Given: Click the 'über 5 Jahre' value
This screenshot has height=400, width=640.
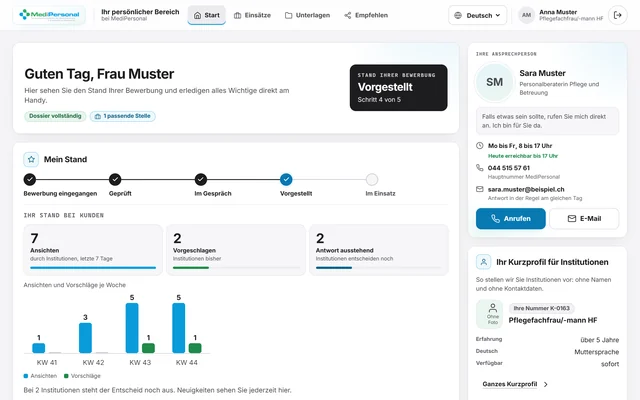Looking at the screenshot, I should pos(600,340).
